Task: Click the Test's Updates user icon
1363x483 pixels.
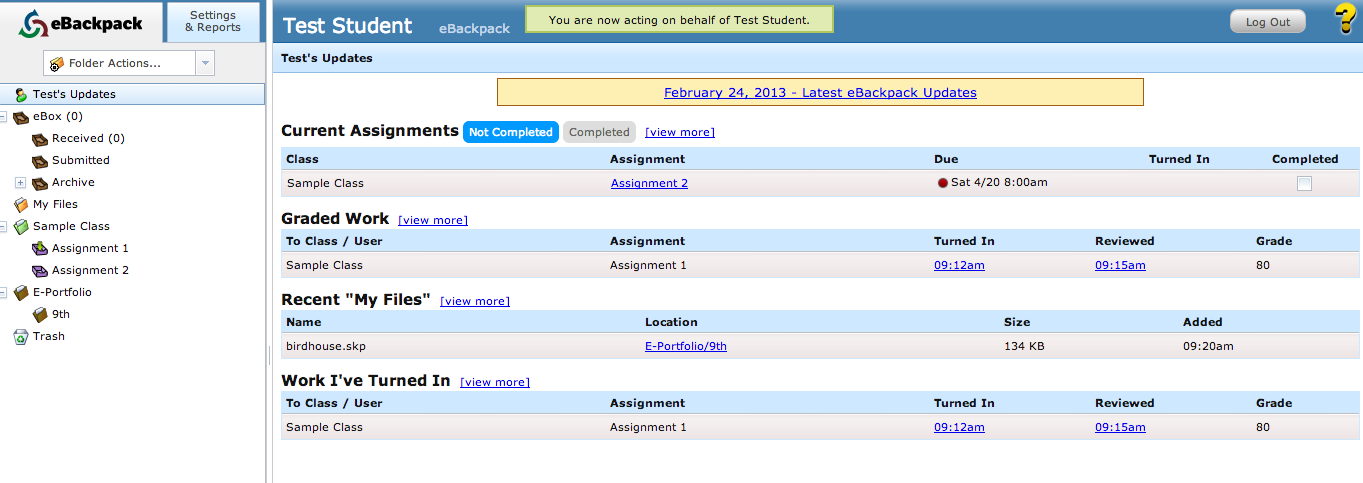Action: (x=20, y=94)
